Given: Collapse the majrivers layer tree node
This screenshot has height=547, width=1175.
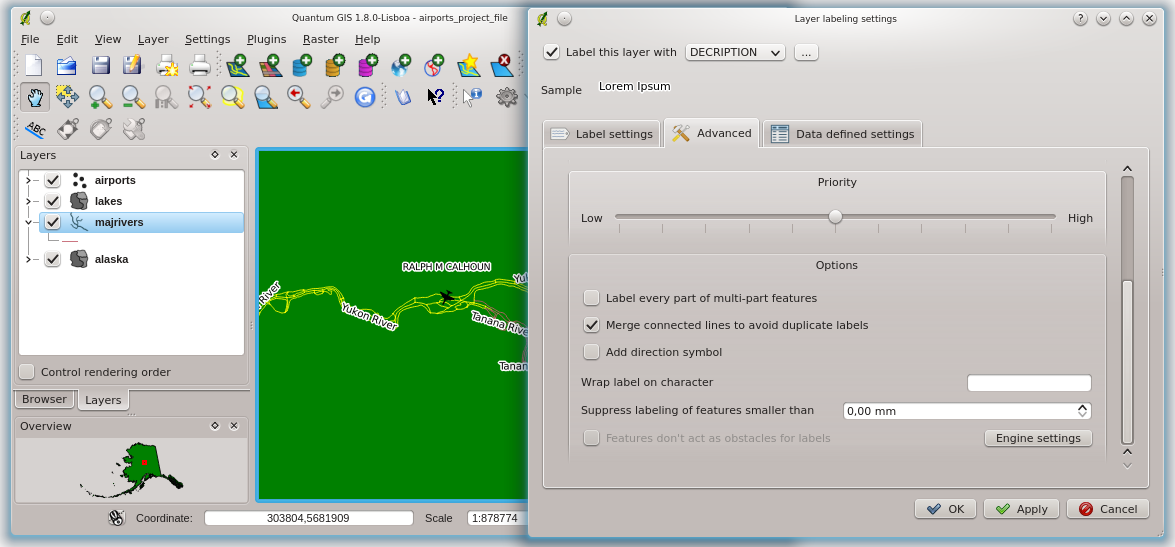Looking at the screenshot, I should click(28, 222).
